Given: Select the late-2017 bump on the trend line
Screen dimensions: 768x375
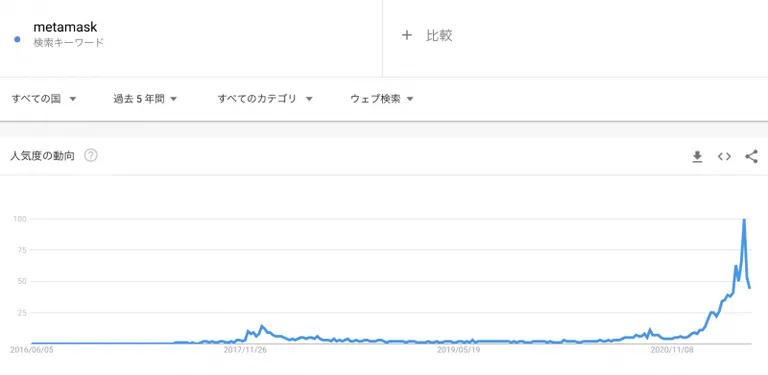Looking at the screenshot, I should (262, 326).
